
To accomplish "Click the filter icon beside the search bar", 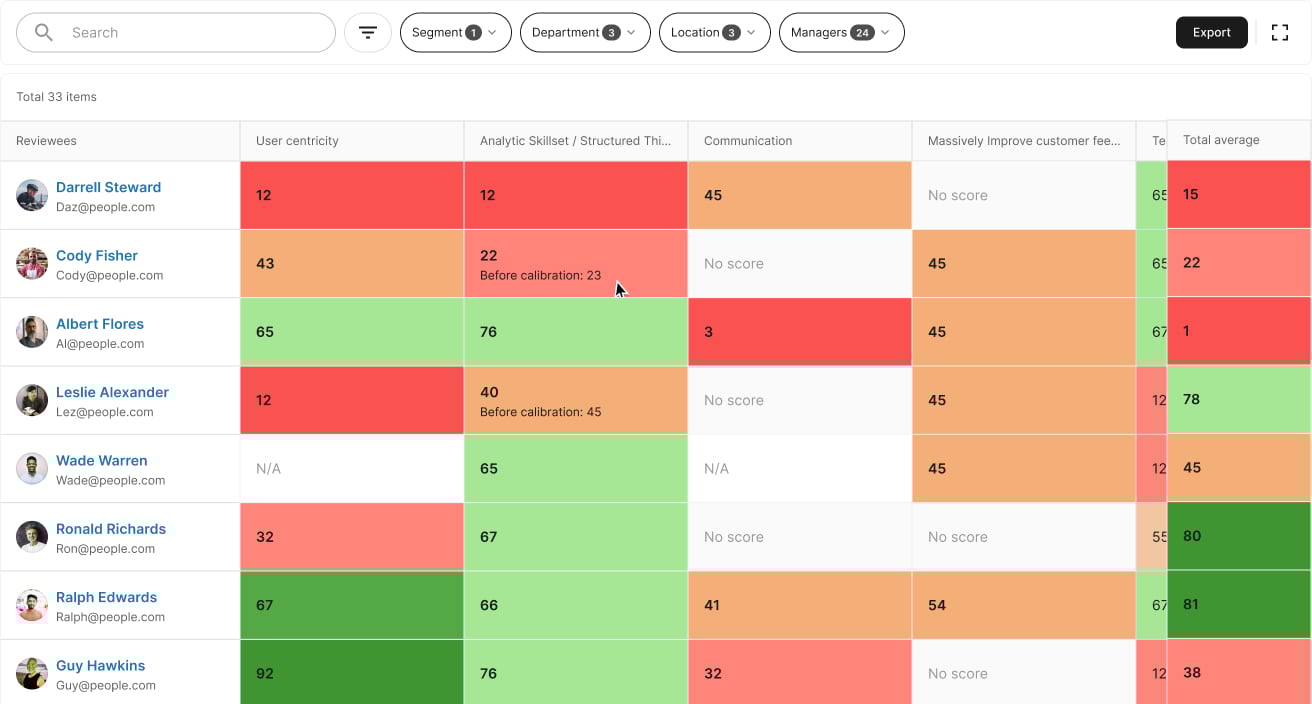I will [x=368, y=32].
